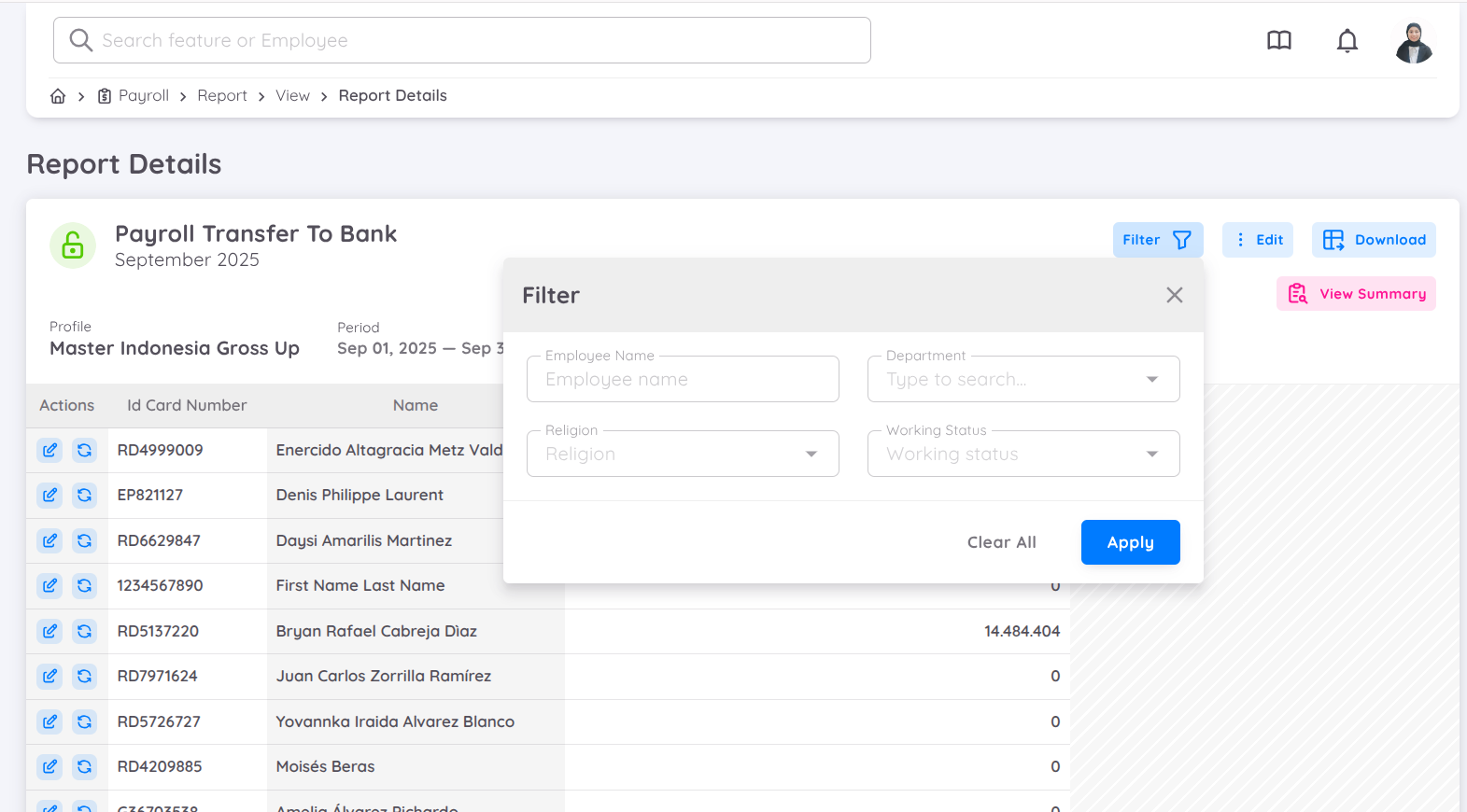The image size is (1467, 812).
Task: Open View Summary
Action: 1355,294
